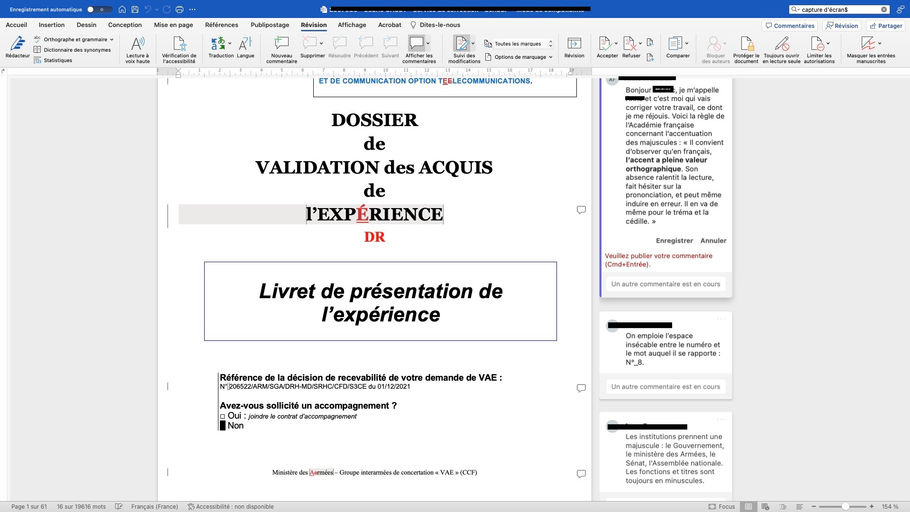The height and width of the screenshot is (512, 910).
Task: Click Enregistrer in the comment
Action: 674,240
